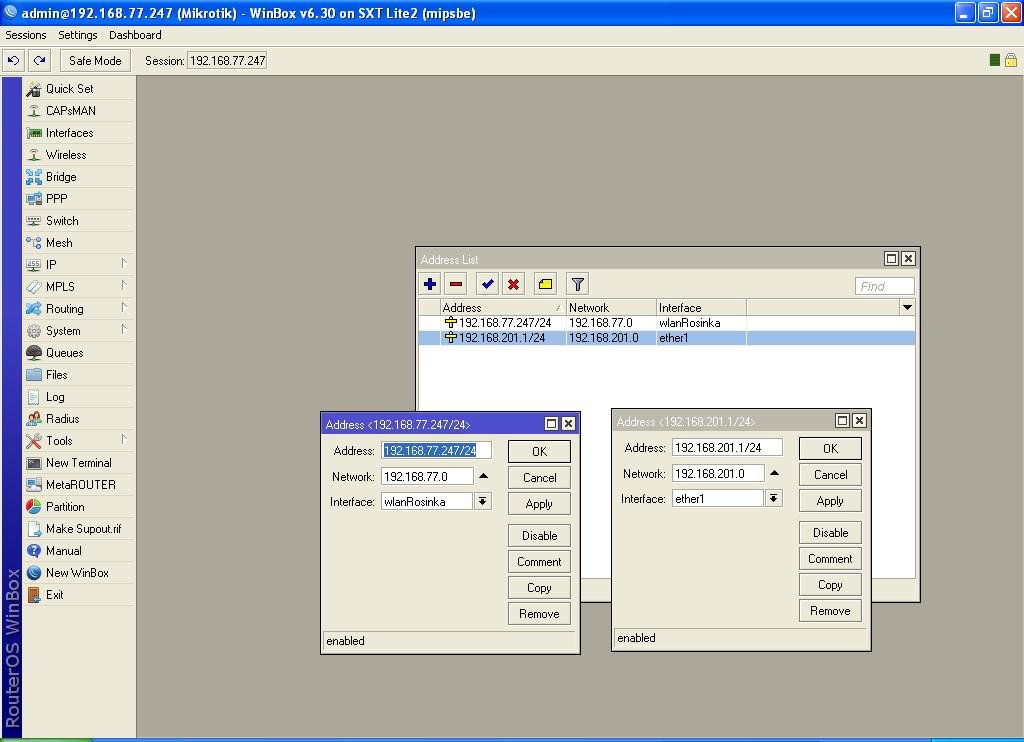Collapse Network field for 192.168.77.0
This screenshot has height=742, width=1024.
point(483,476)
